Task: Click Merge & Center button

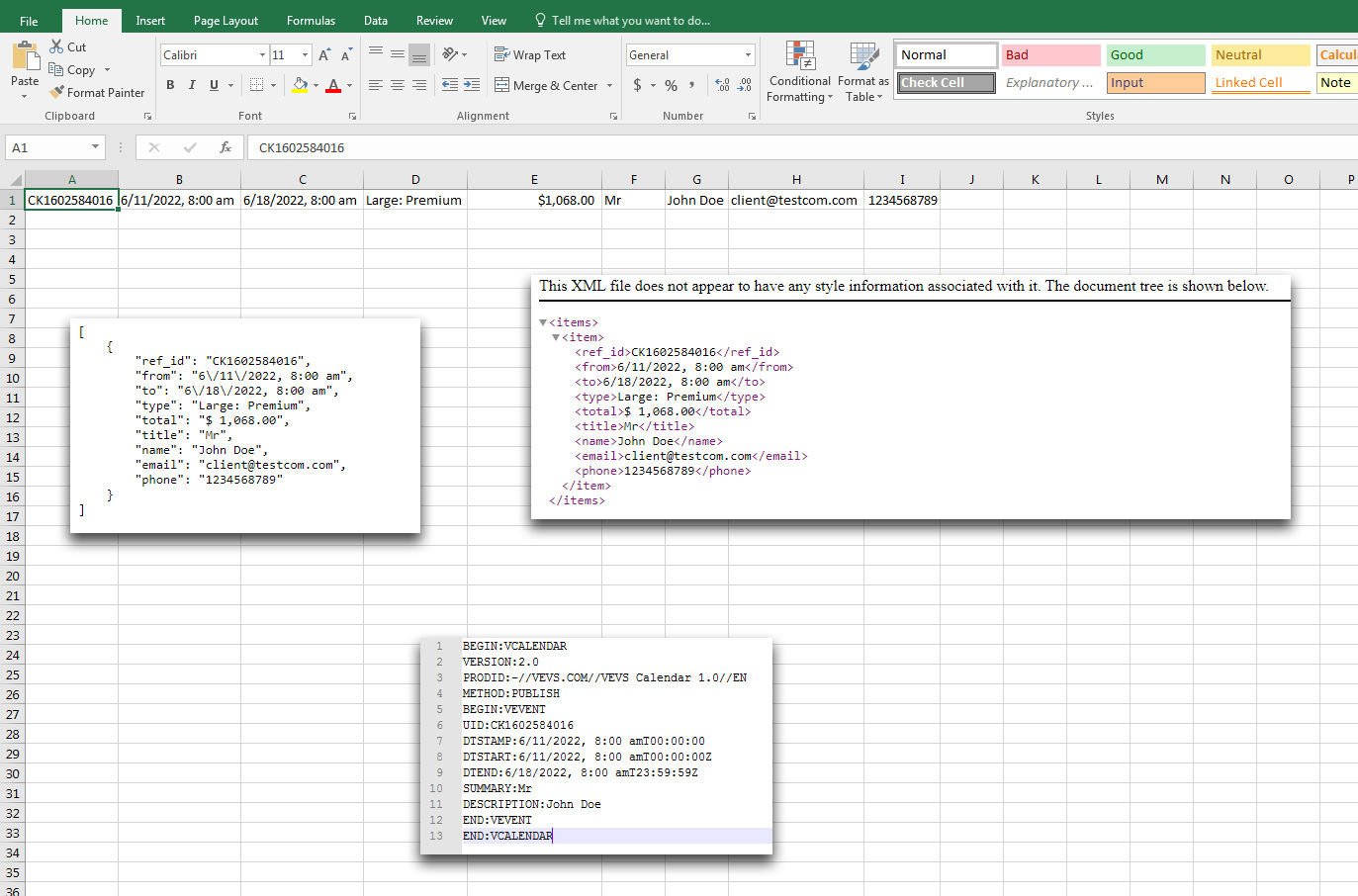Action: (546, 85)
